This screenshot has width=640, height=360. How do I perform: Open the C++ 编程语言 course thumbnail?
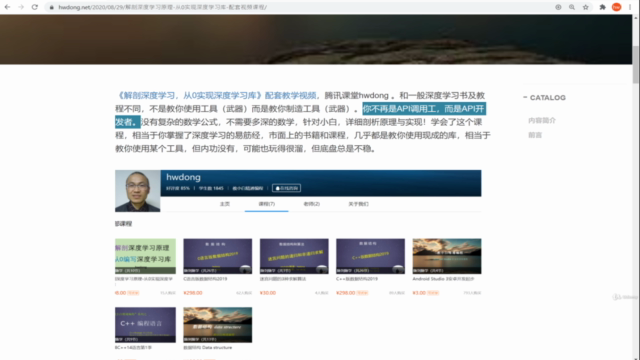pyautogui.click(x=145, y=324)
